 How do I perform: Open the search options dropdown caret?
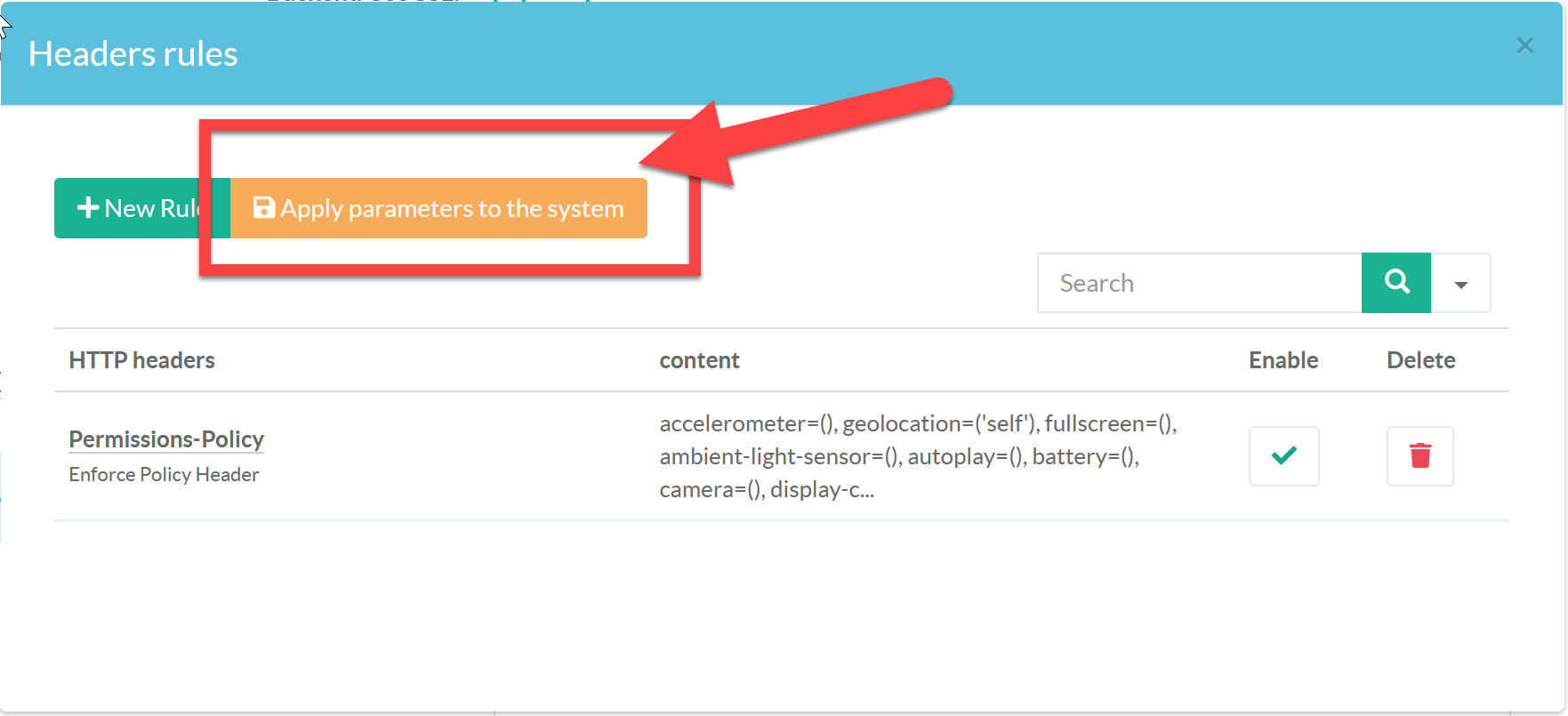[x=1460, y=284]
